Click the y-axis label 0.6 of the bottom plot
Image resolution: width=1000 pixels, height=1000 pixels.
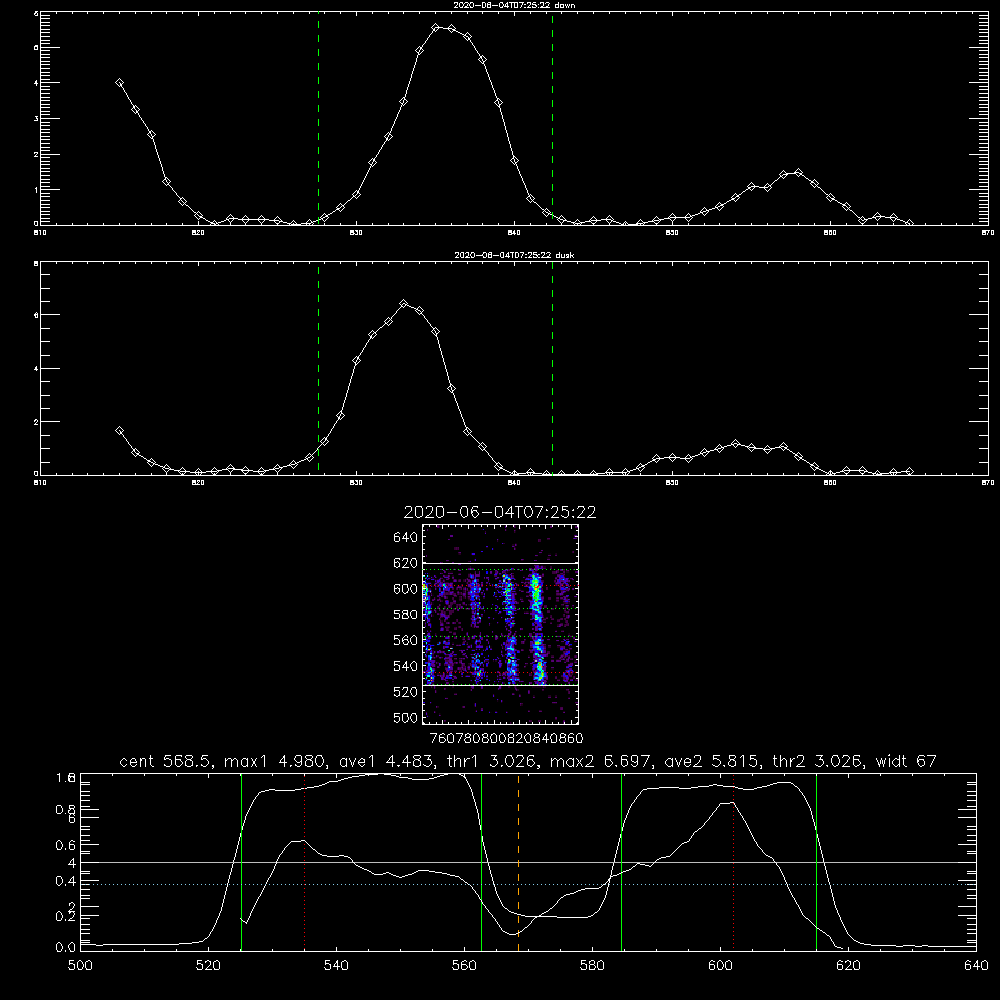pyautogui.click(x=66, y=844)
